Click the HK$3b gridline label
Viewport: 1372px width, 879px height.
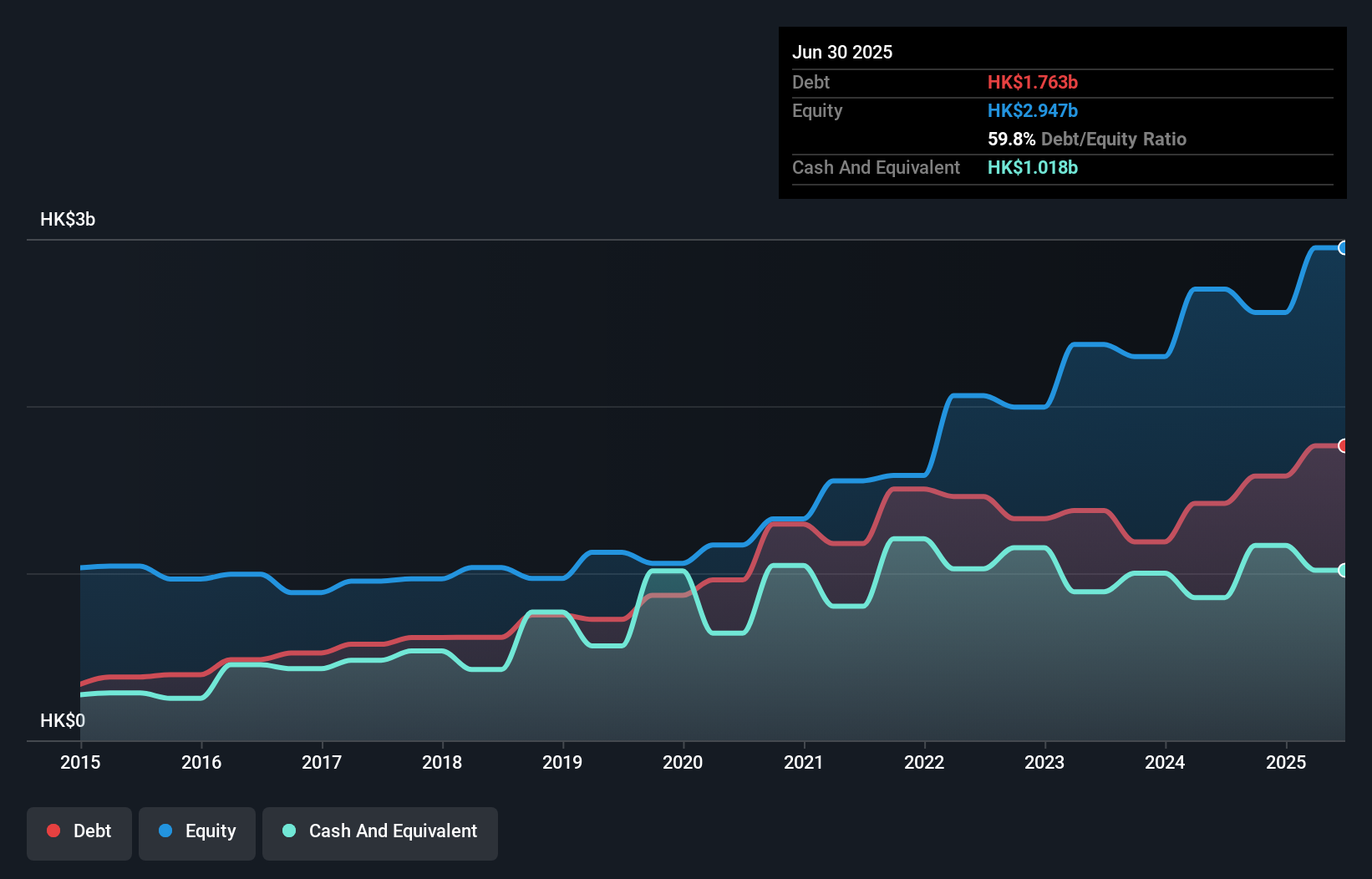[x=67, y=219]
